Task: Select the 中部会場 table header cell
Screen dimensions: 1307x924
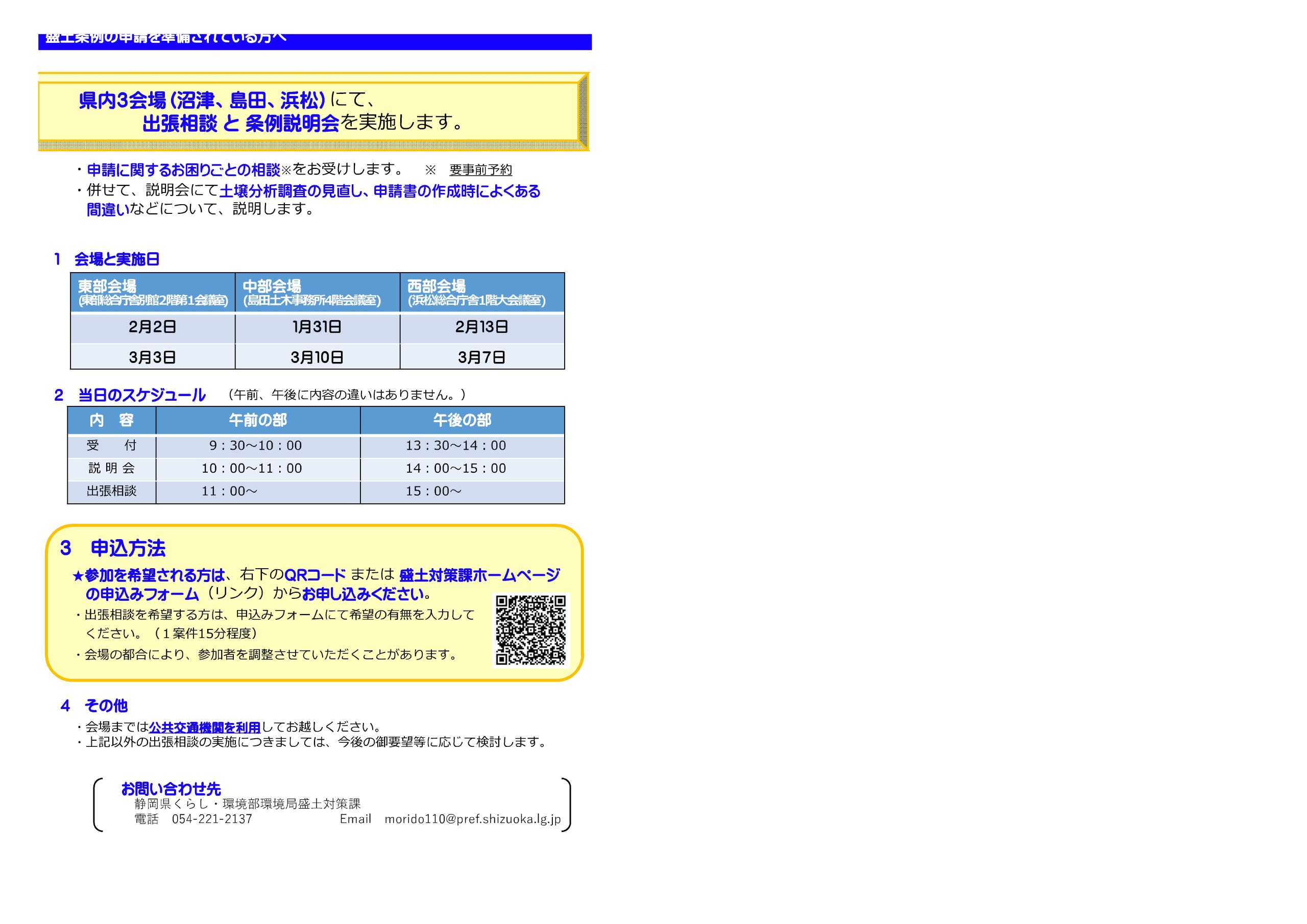Action: coord(317,292)
